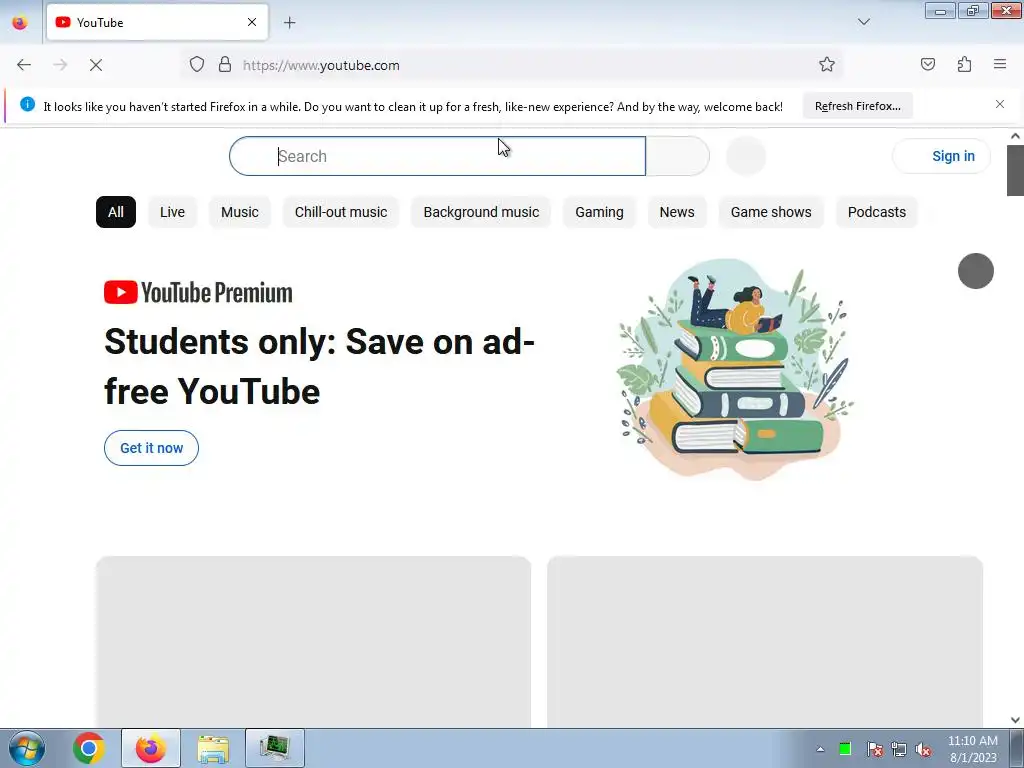The width and height of the screenshot is (1024, 768).
Task: Click the search submit button beside Search
Action: [x=677, y=156]
